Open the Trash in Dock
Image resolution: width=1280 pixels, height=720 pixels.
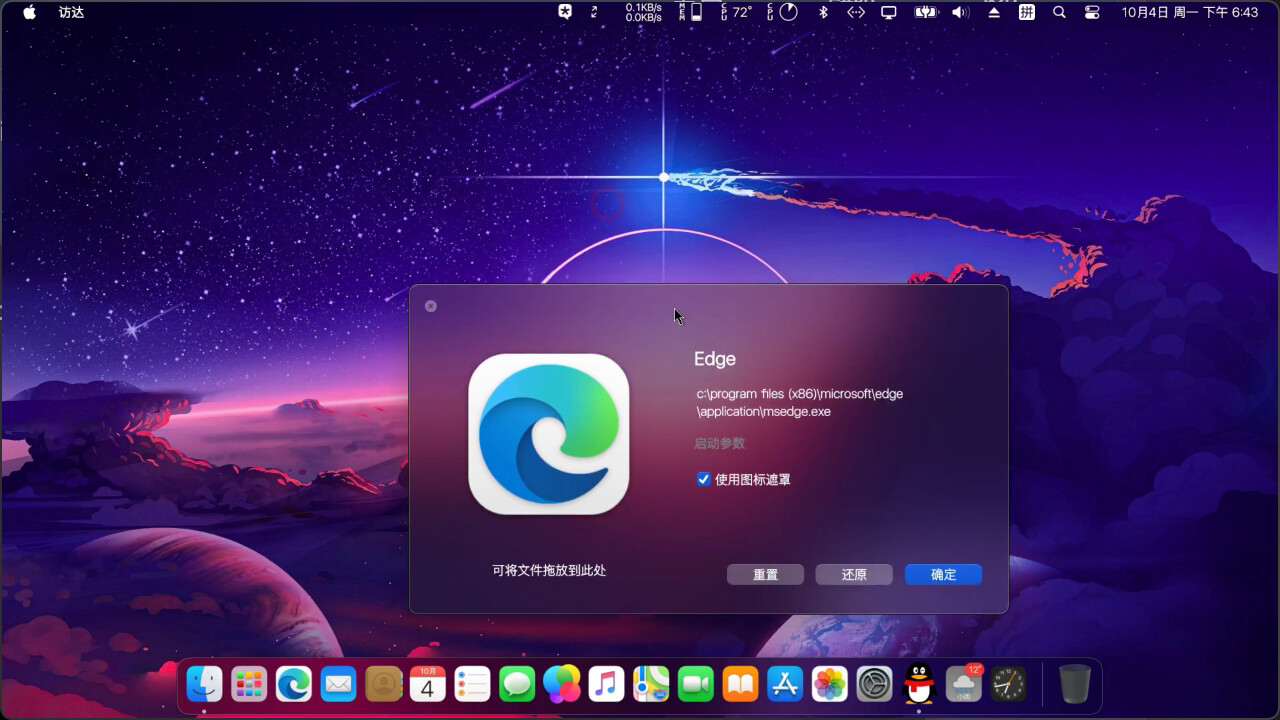(x=1075, y=684)
